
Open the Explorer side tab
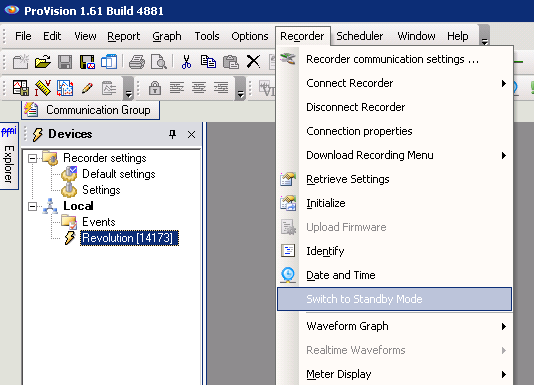tap(9, 156)
